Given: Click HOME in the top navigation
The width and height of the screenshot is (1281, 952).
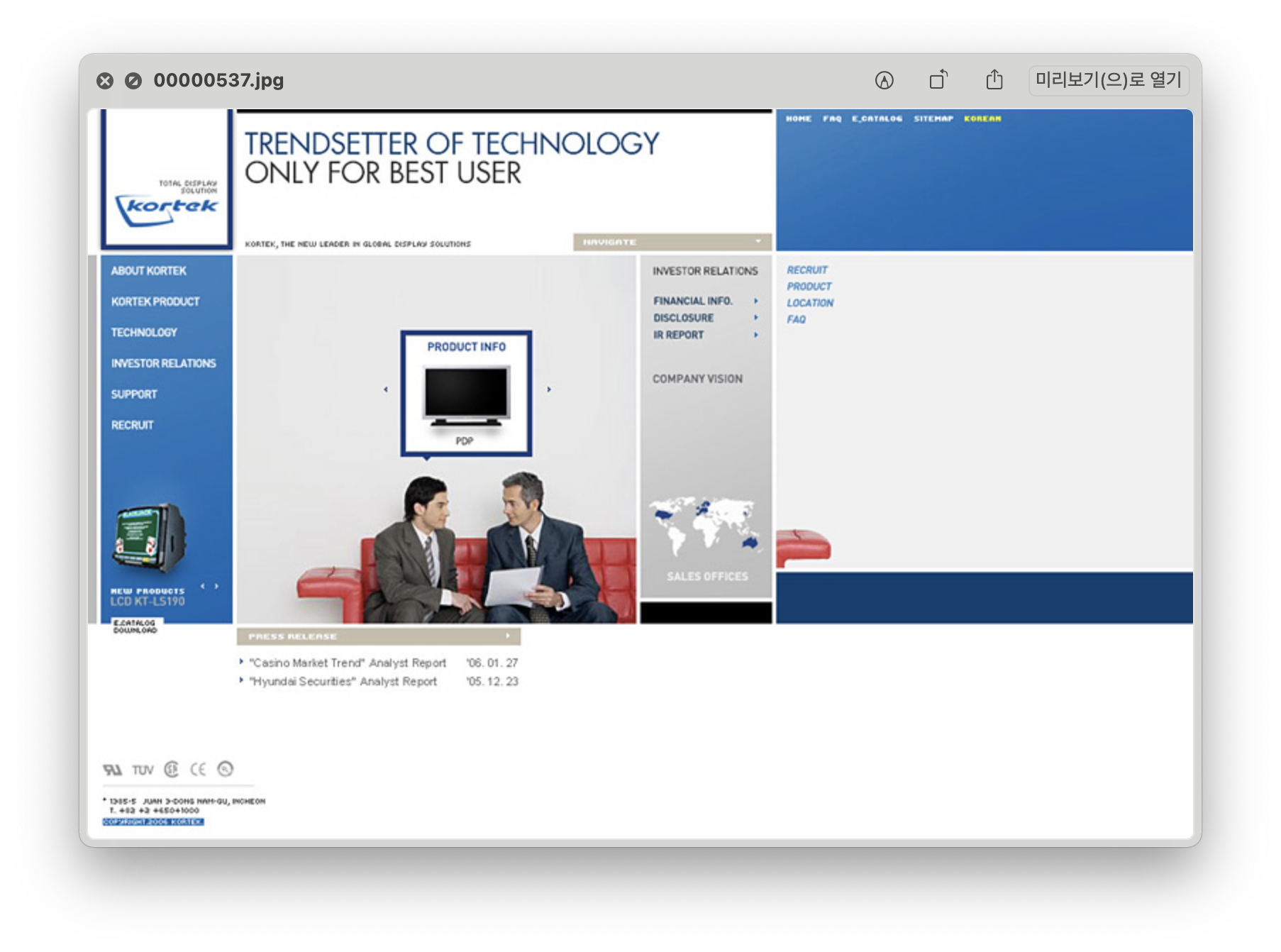Looking at the screenshot, I should pos(798,118).
